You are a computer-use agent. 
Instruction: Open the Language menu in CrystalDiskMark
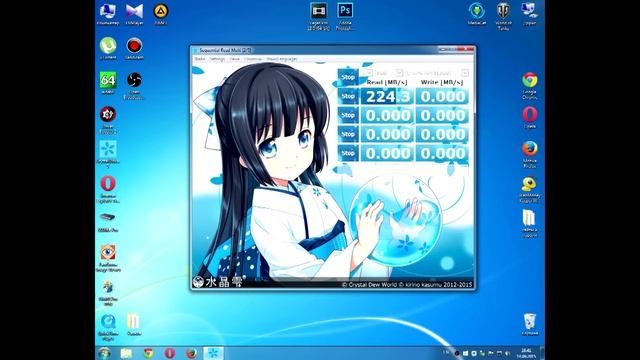click(282, 59)
